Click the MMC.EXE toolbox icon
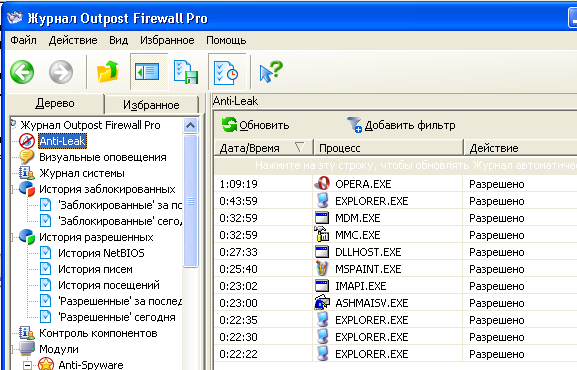 [322, 235]
